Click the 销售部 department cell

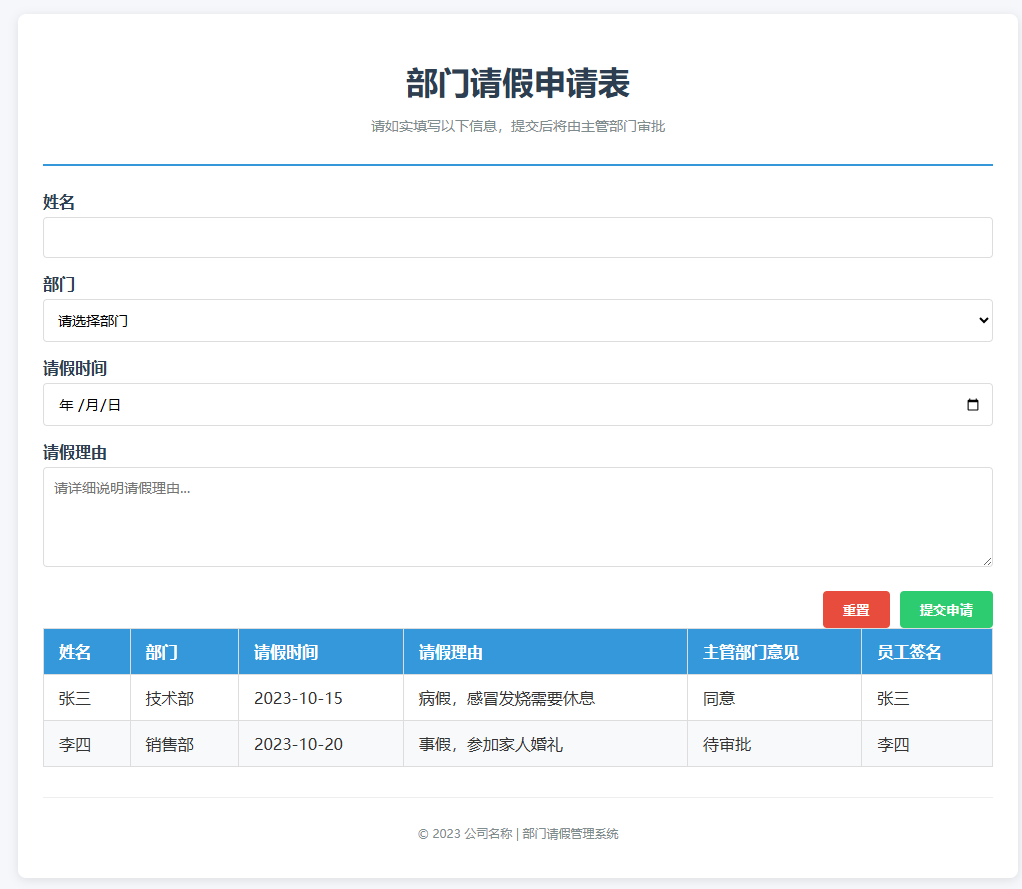click(169, 744)
